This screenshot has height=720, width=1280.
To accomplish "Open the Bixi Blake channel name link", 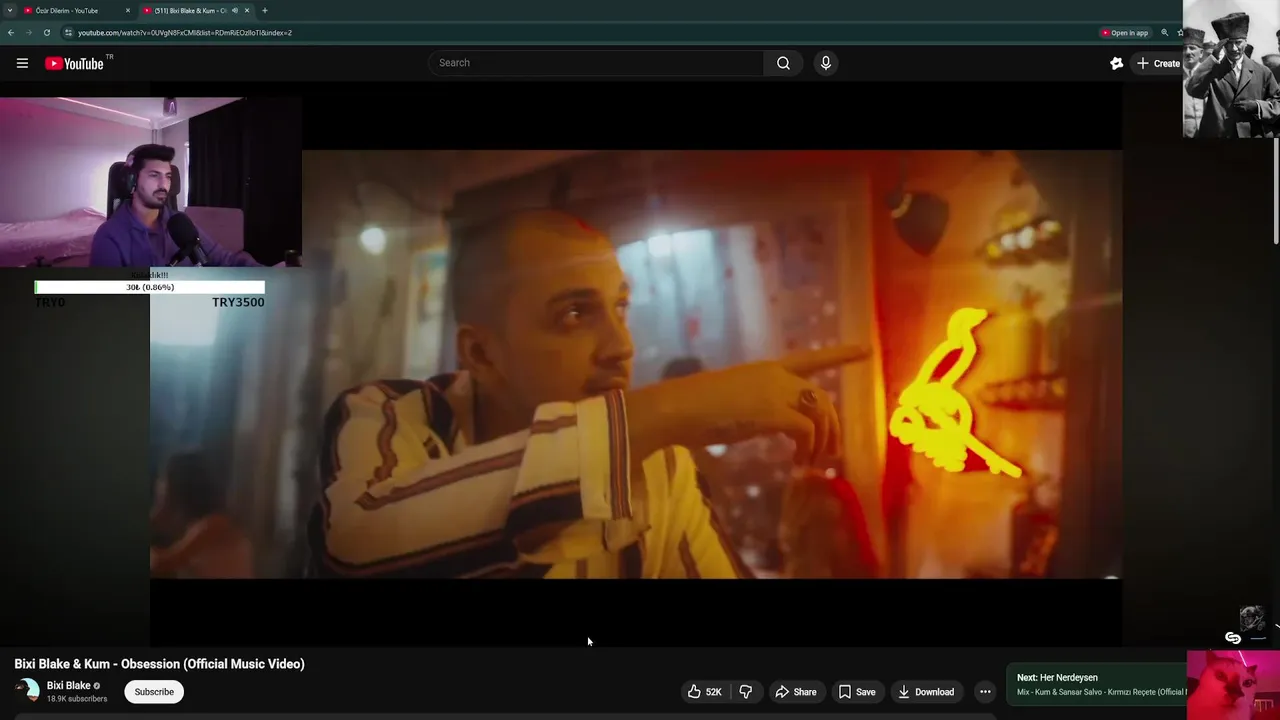I will pyautogui.click(x=68, y=686).
